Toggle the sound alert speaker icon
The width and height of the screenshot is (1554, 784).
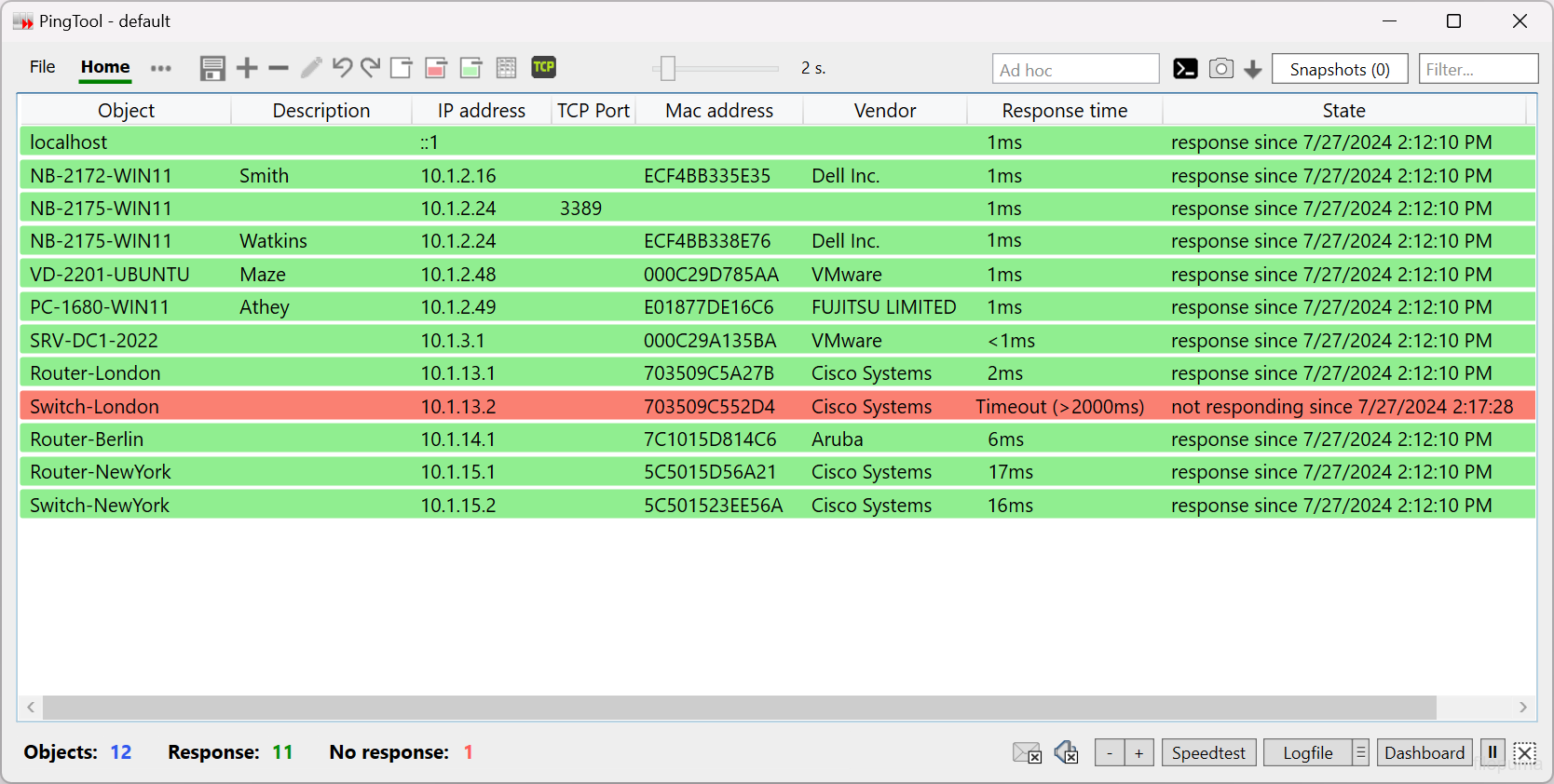(x=1067, y=752)
